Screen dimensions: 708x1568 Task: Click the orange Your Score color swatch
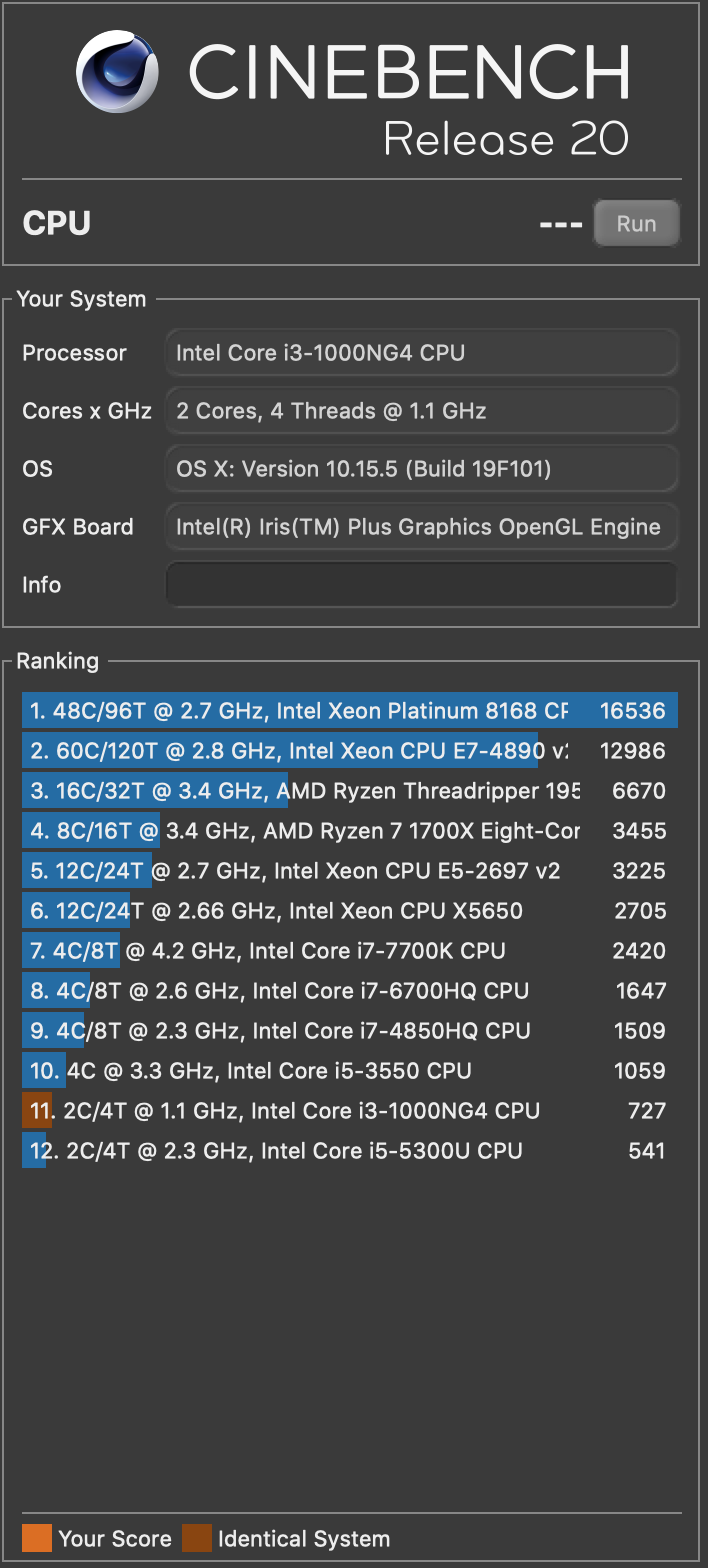tap(37, 1538)
